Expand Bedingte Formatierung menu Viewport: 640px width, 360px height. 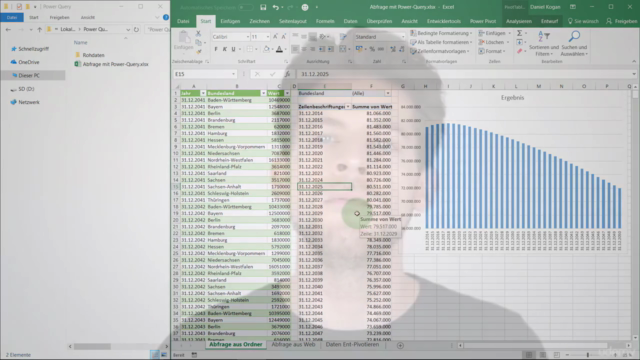pyautogui.click(x=441, y=33)
